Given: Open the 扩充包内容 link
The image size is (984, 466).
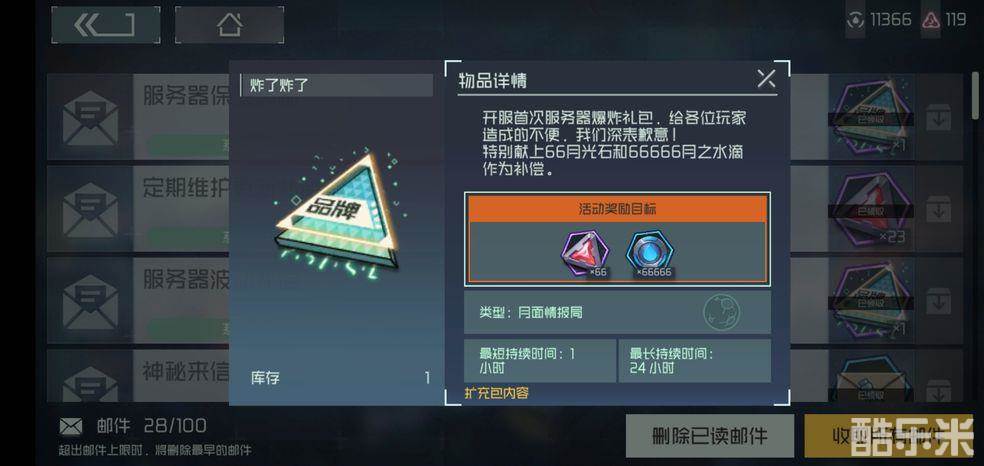Looking at the screenshot, I should tap(496, 393).
